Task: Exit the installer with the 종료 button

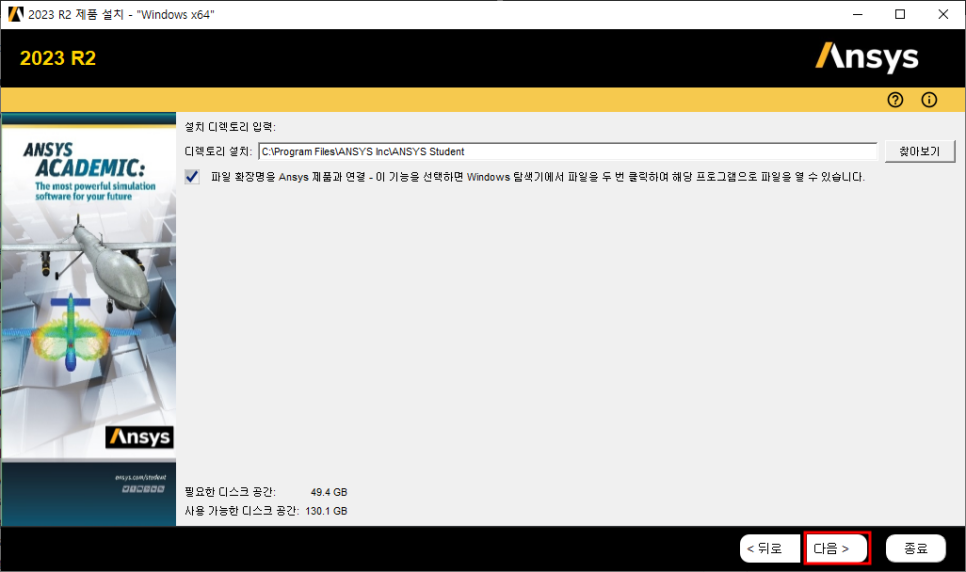Action: [x=915, y=549]
